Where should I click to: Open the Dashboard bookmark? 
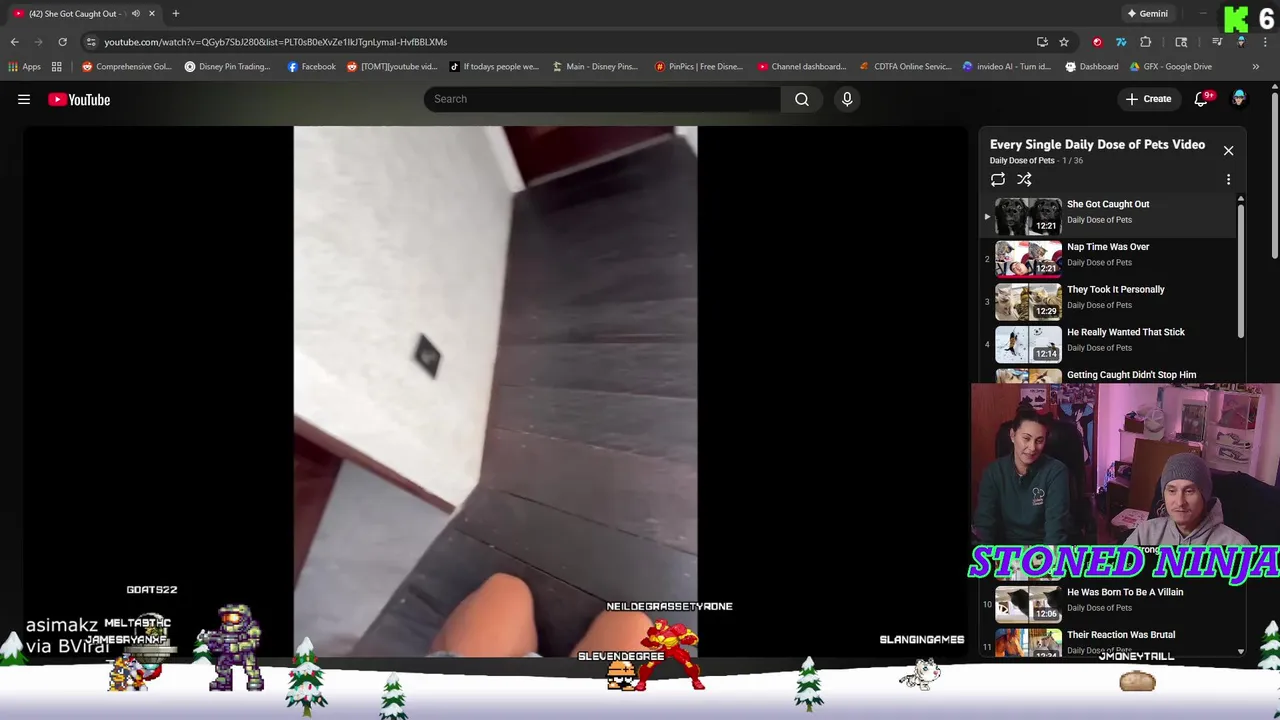pyautogui.click(x=1092, y=67)
